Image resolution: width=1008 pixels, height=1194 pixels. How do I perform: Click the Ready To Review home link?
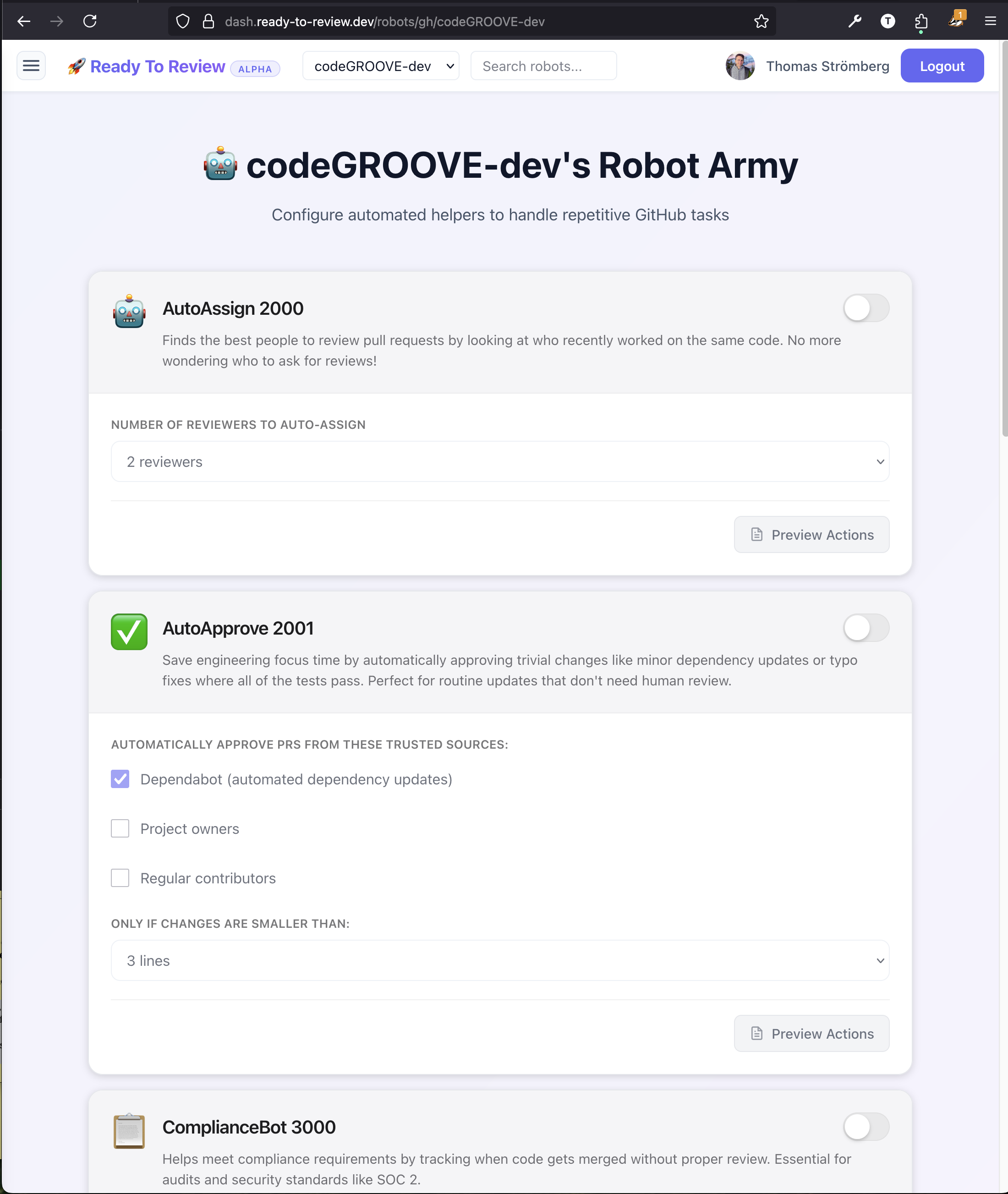(x=158, y=66)
